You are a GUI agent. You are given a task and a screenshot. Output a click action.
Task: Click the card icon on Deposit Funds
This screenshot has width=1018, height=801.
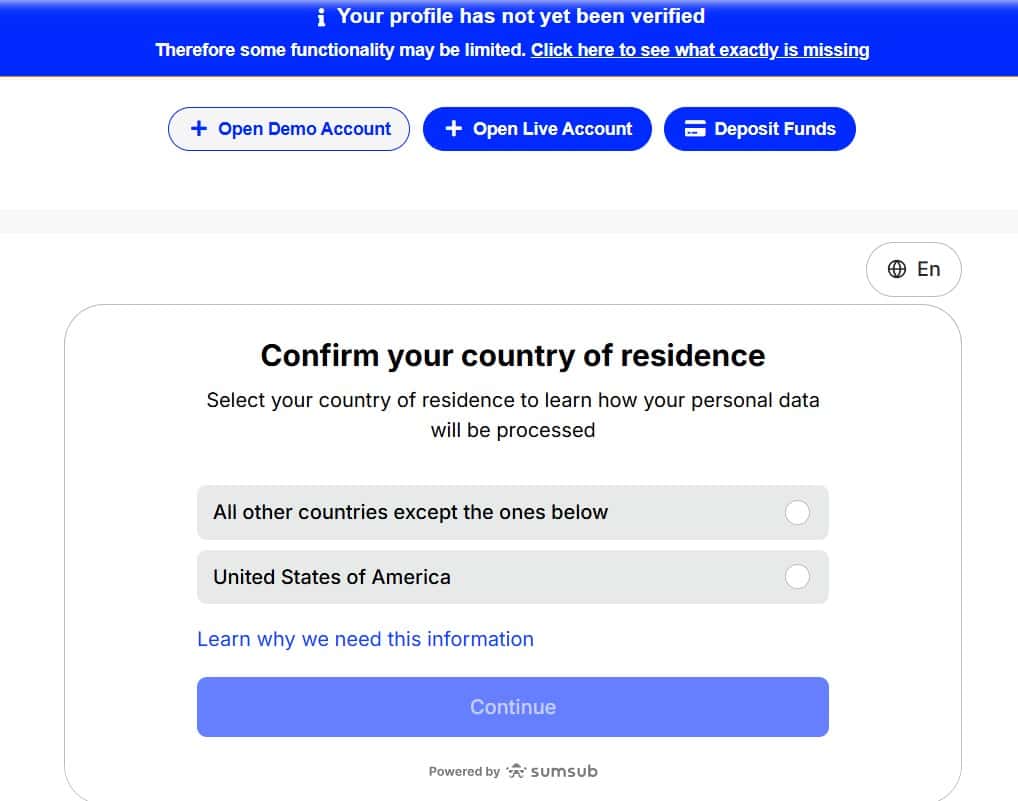pos(695,129)
